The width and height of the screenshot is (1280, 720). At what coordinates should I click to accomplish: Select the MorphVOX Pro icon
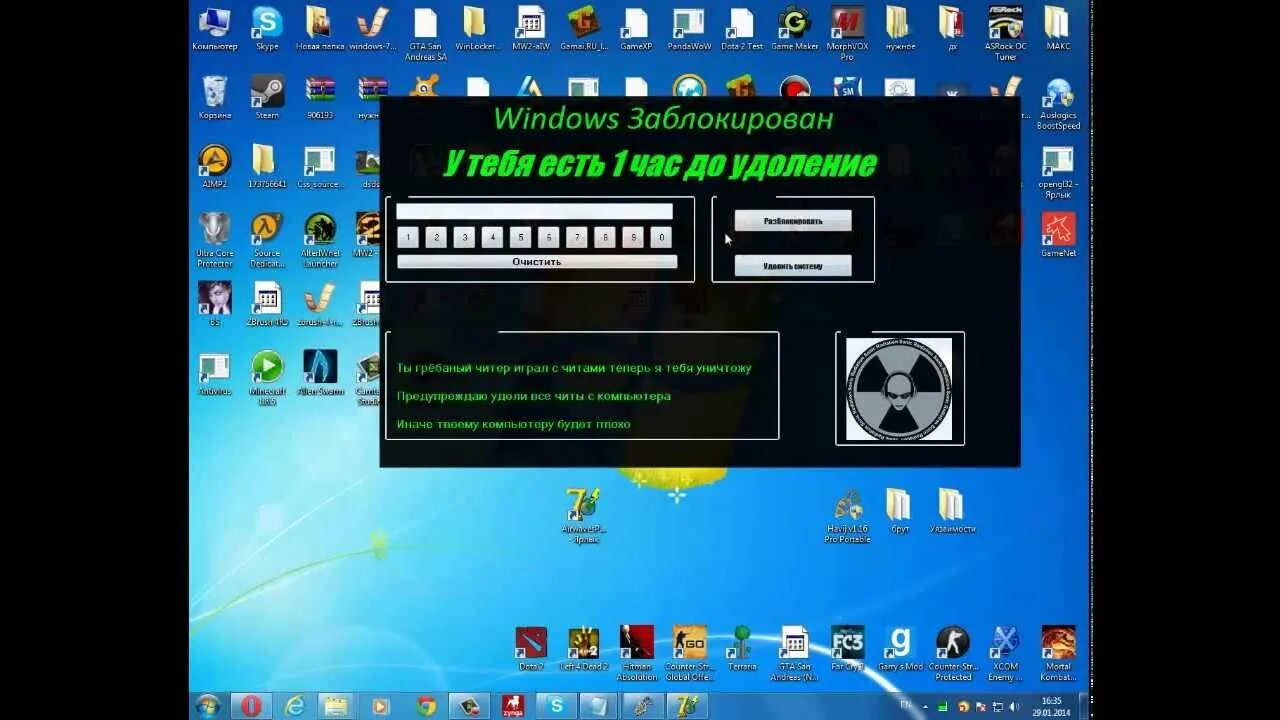(x=847, y=34)
